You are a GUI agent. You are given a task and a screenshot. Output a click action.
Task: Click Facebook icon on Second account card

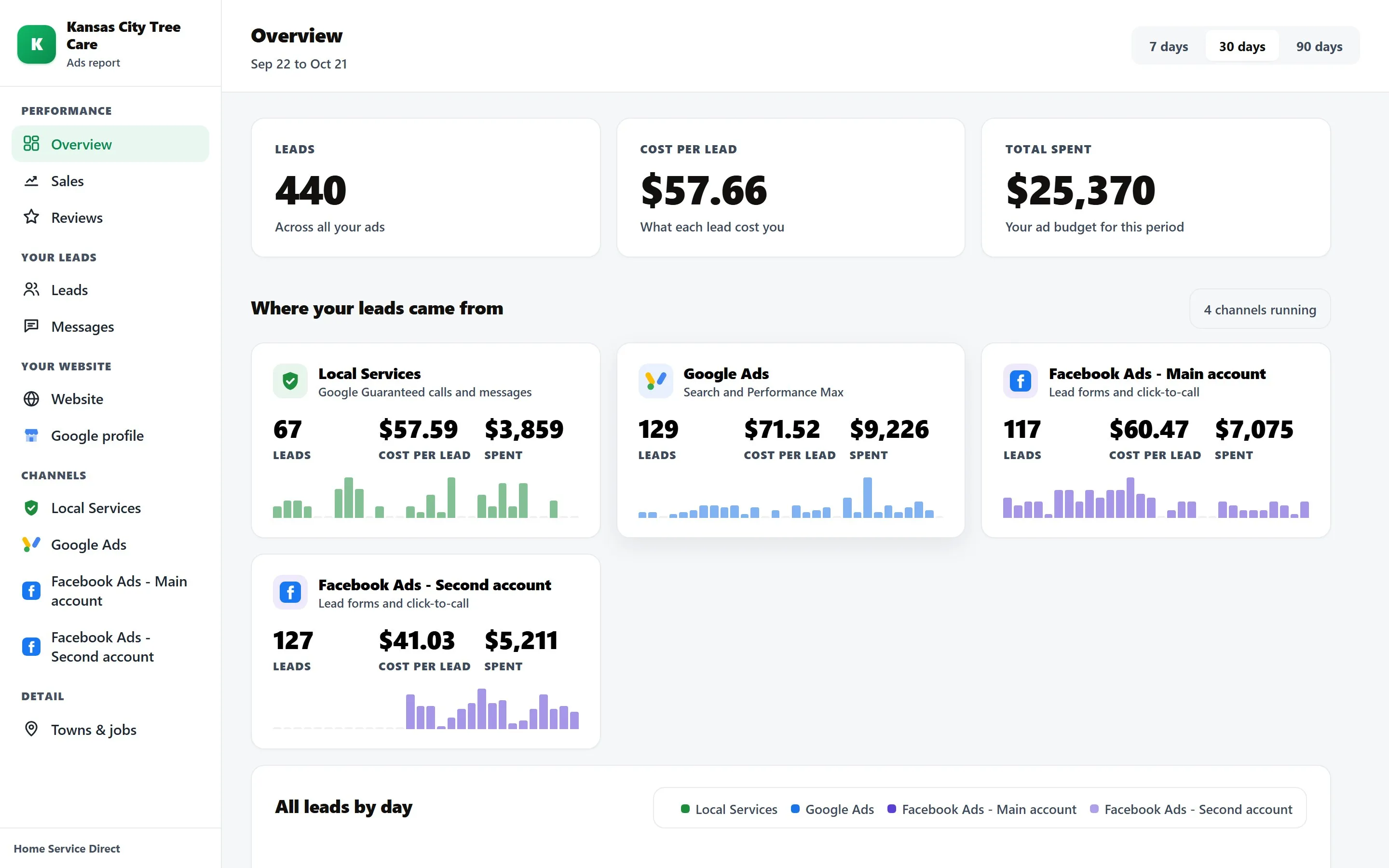coord(290,592)
